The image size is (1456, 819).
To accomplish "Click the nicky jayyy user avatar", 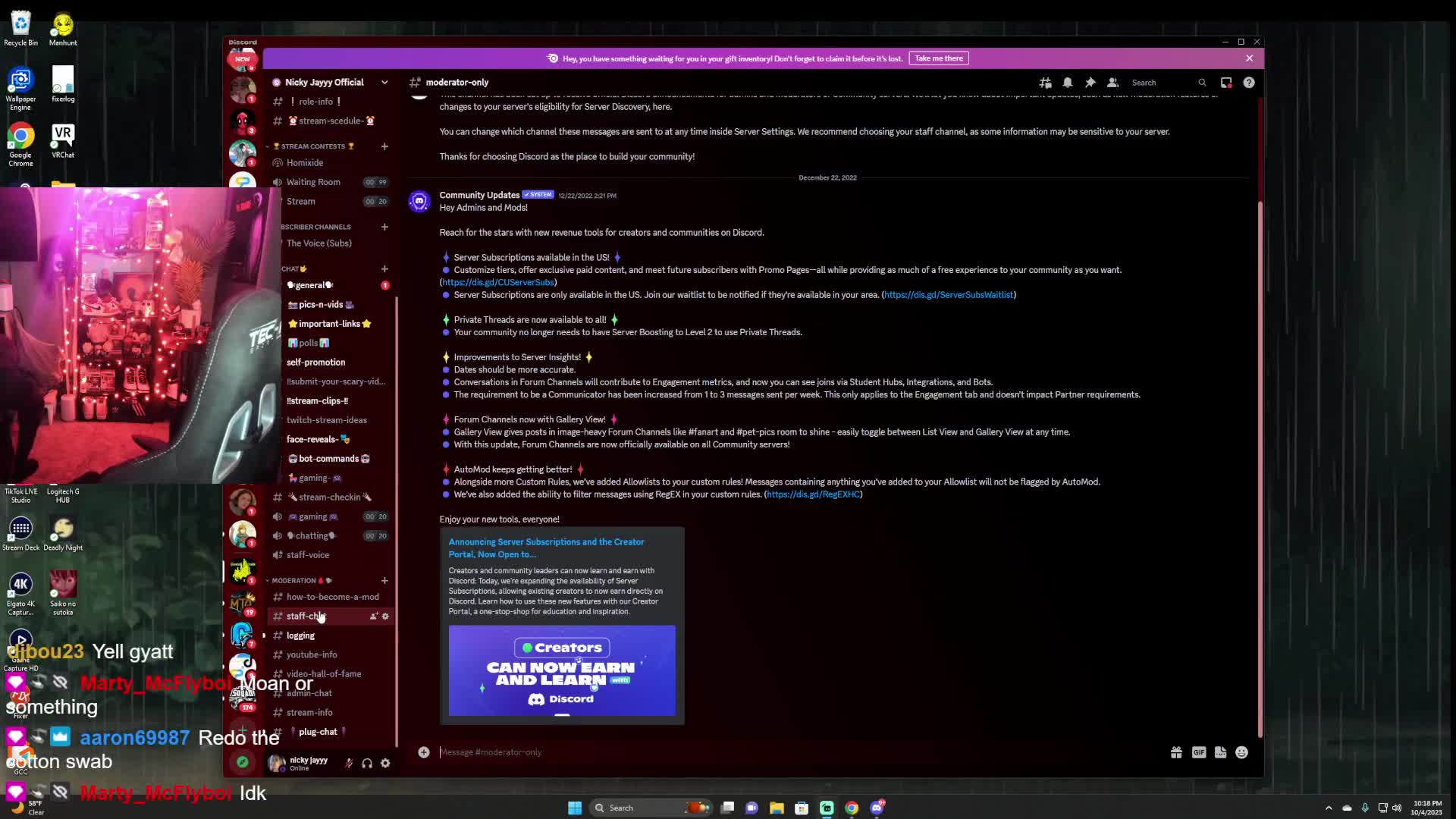I will coord(276,763).
